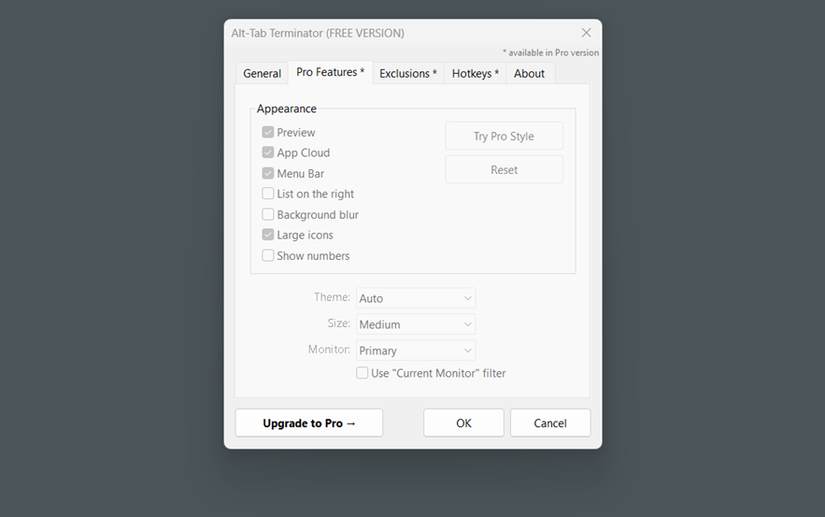Image resolution: width=825 pixels, height=517 pixels.
Task: Click the Size: label
Action: [x=339, y=323]
